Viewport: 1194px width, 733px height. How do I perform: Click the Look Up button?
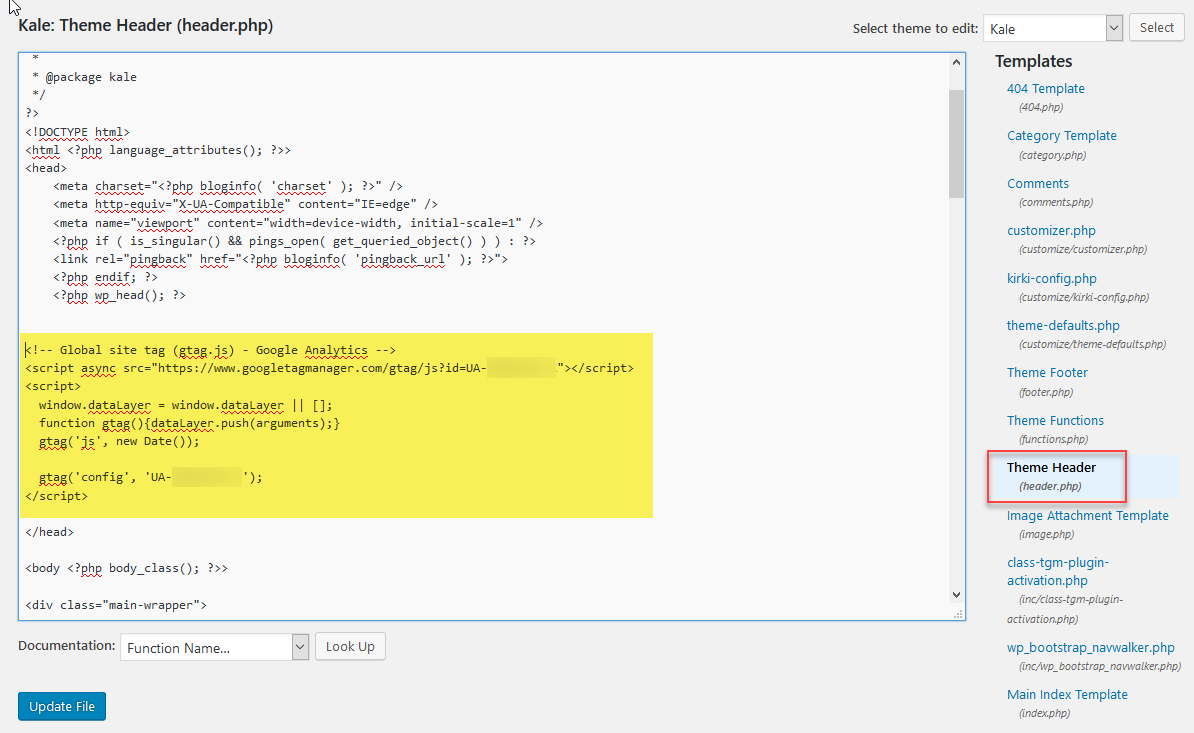[x=350, y=647]
